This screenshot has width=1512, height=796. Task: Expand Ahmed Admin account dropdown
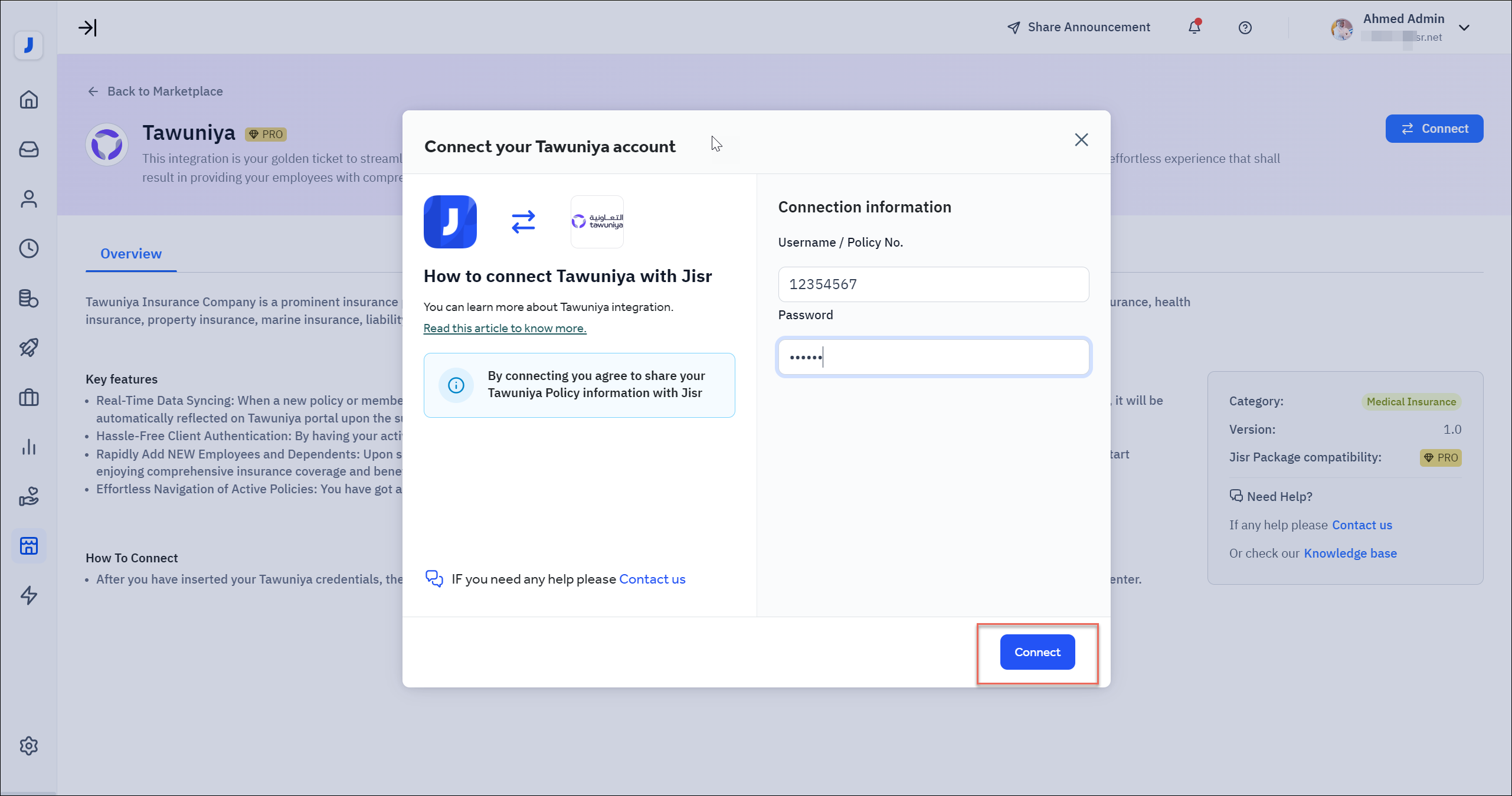1464,28
